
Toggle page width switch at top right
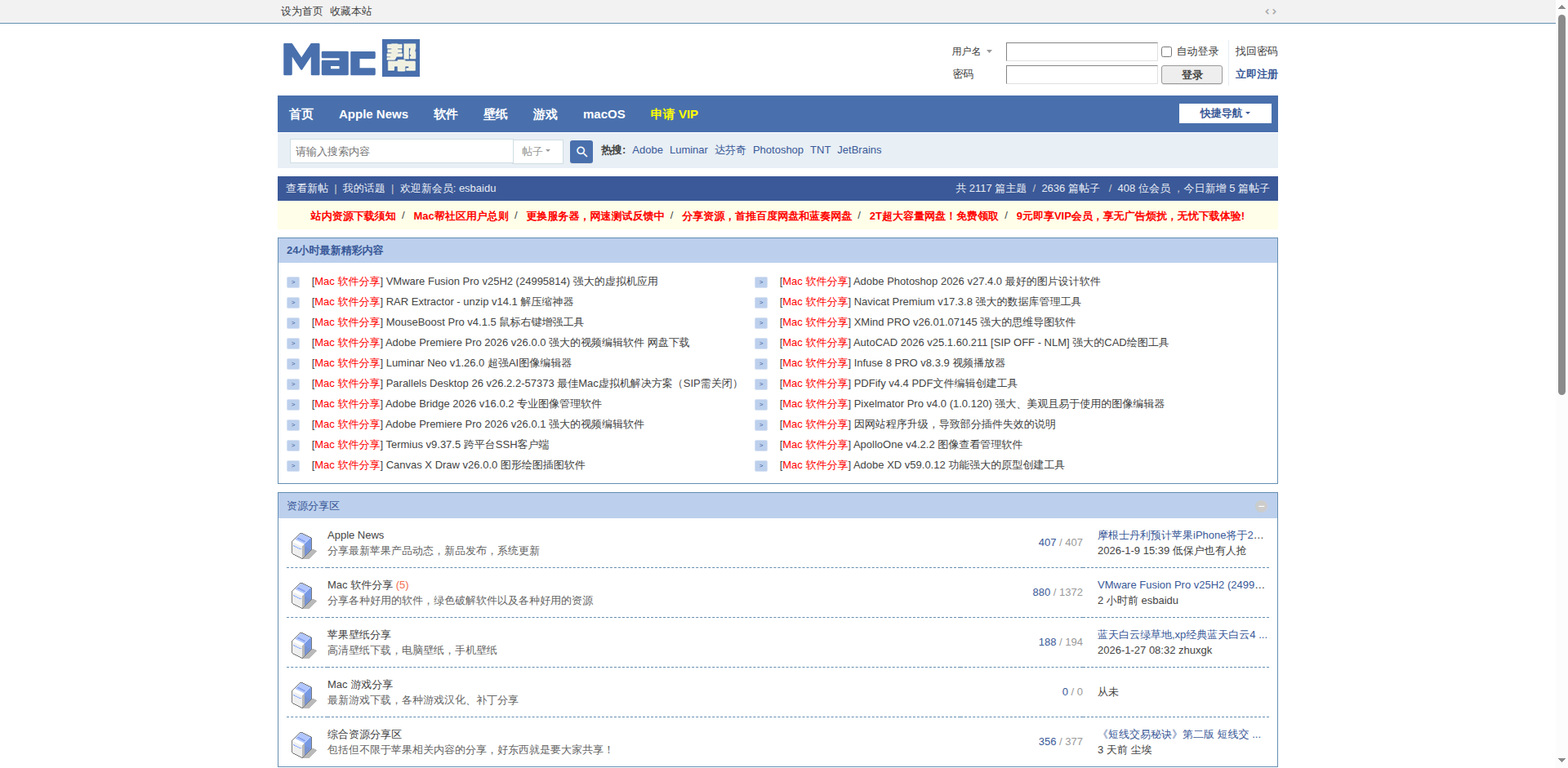1270,11
